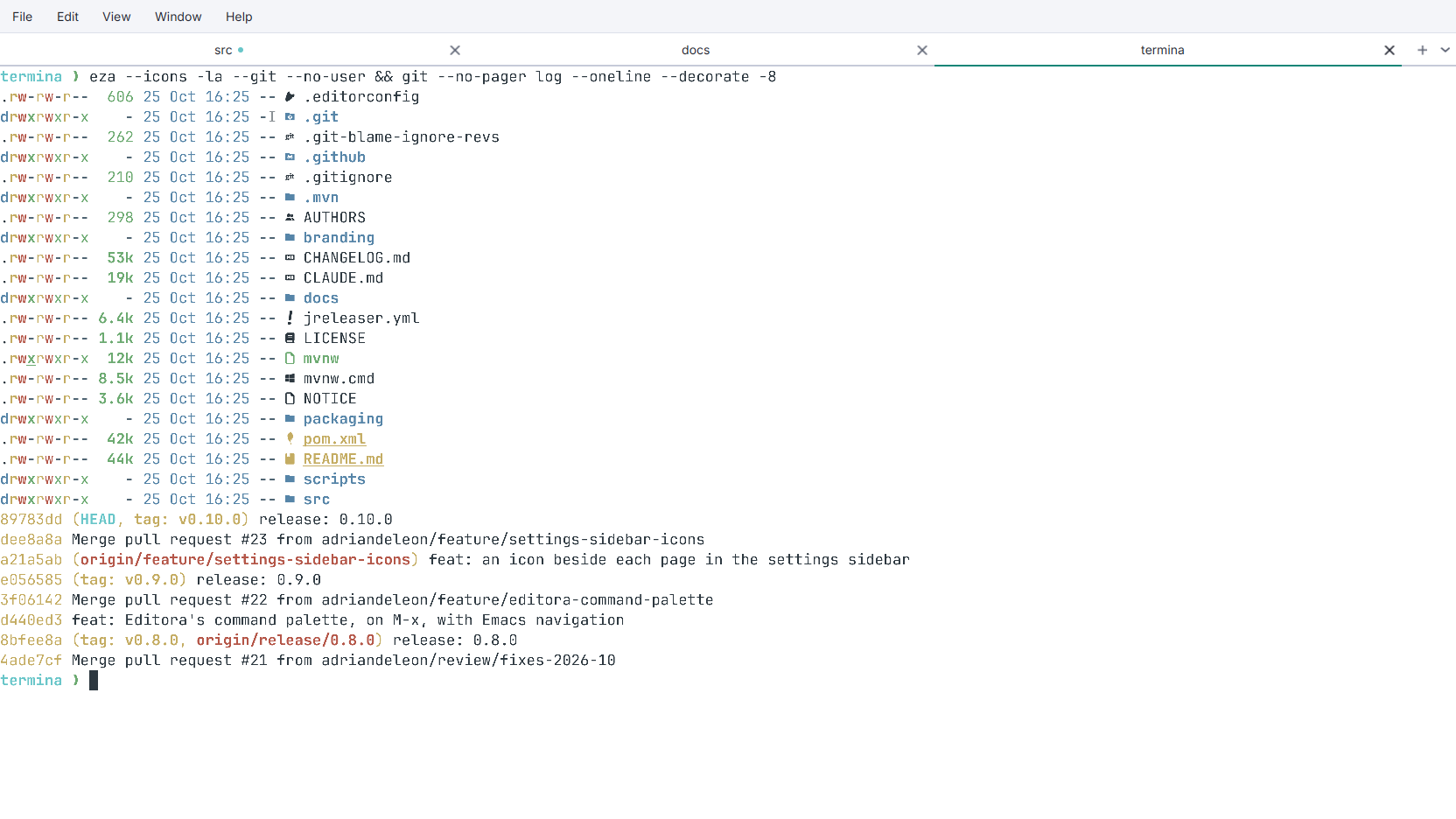This screenshot has width=1456, height=819.
Task: Click the mvnw script file icon
Action: (x=290, y=359)
